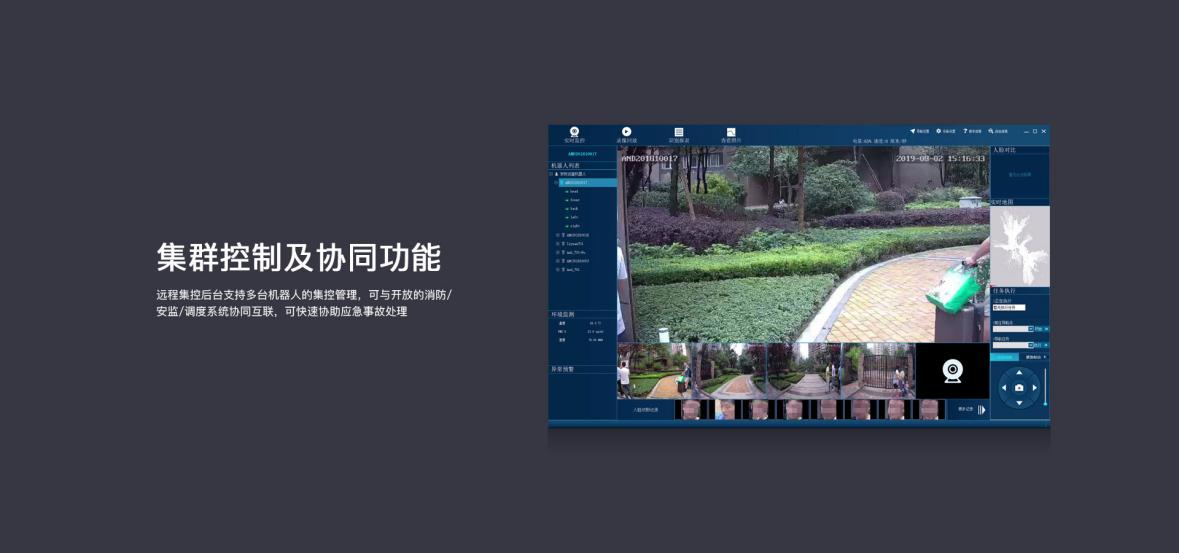1179x553 pixels.
Task: Click the magnifier search icon in title bar
Action: point(991,131)
